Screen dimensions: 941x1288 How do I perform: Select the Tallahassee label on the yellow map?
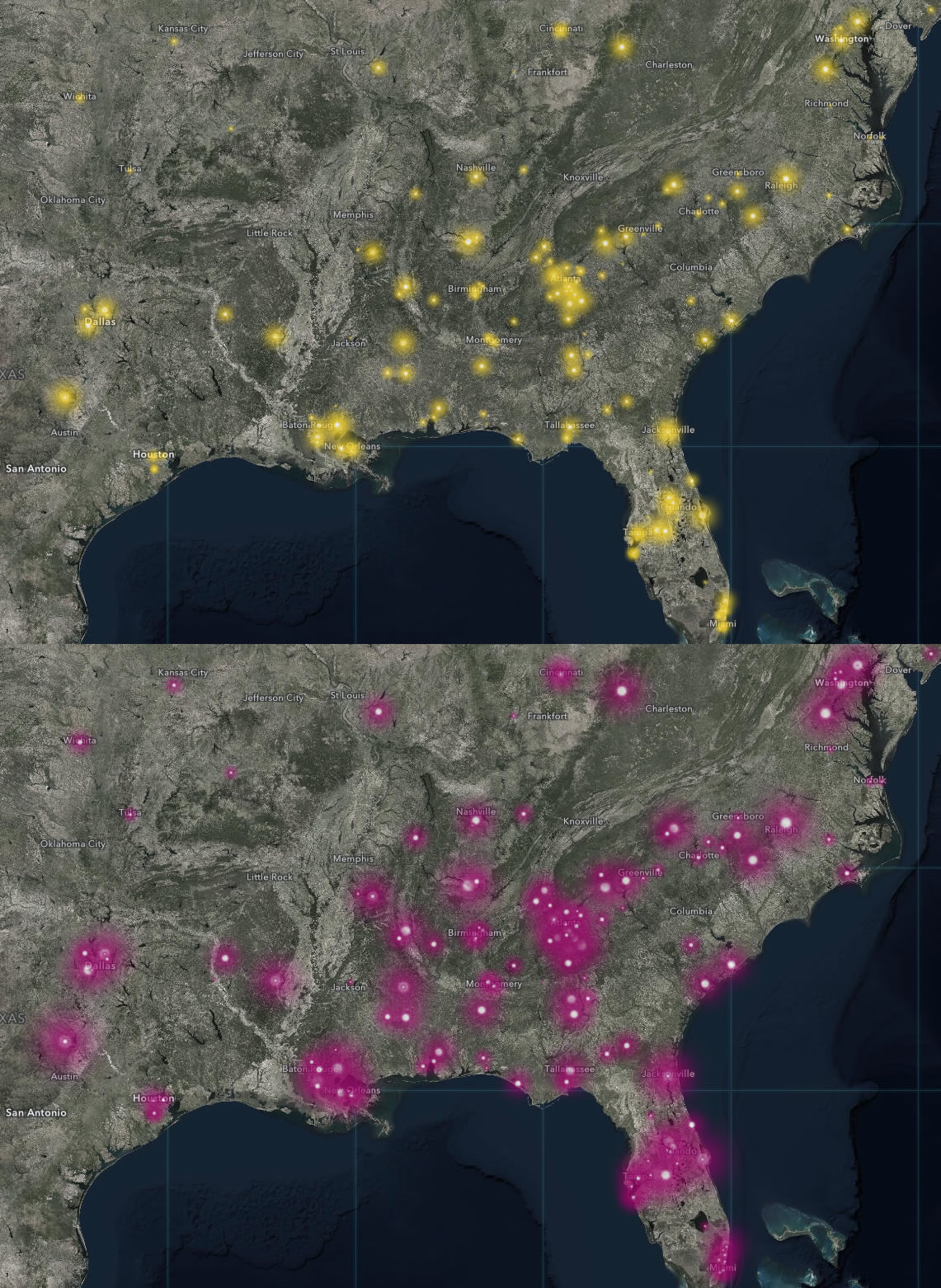click(x=569, y=425)
